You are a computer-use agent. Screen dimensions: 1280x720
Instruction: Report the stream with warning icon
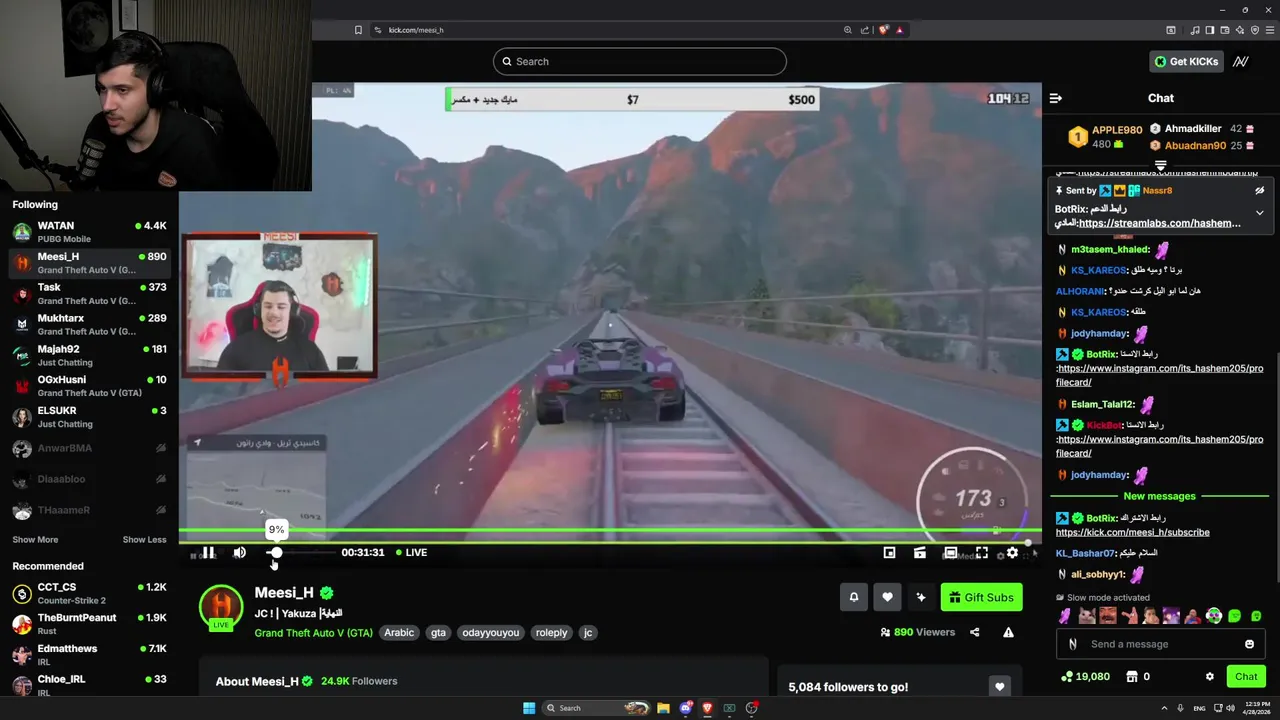pyautogui.click(x=1008, y=632)
